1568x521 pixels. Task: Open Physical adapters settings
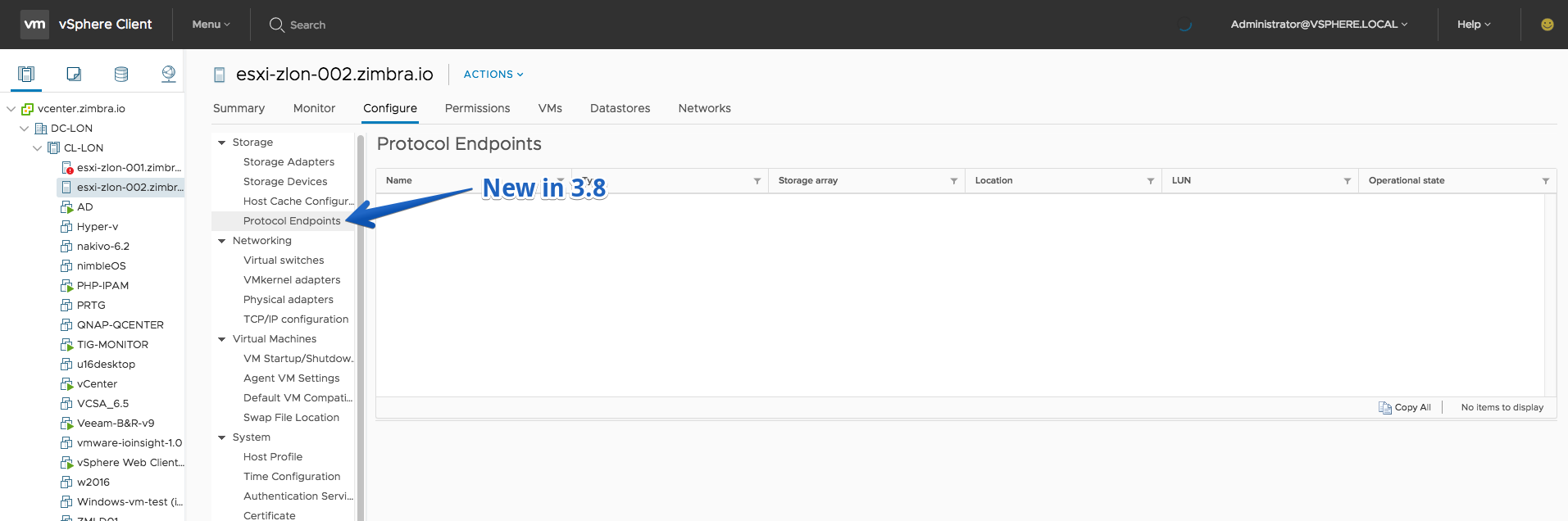(x=289, y=300)
